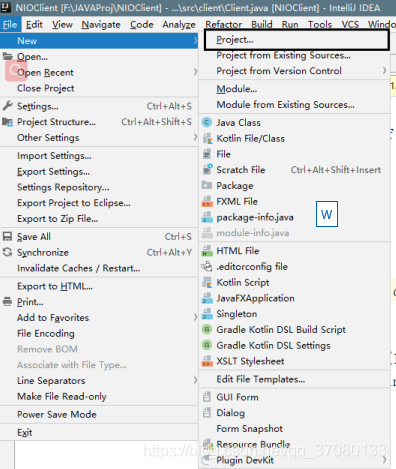Image resolution: width=396 pixels, height=469 pixels.
Task: Click the Synchronize refresh icon
Action: [7, 252]
